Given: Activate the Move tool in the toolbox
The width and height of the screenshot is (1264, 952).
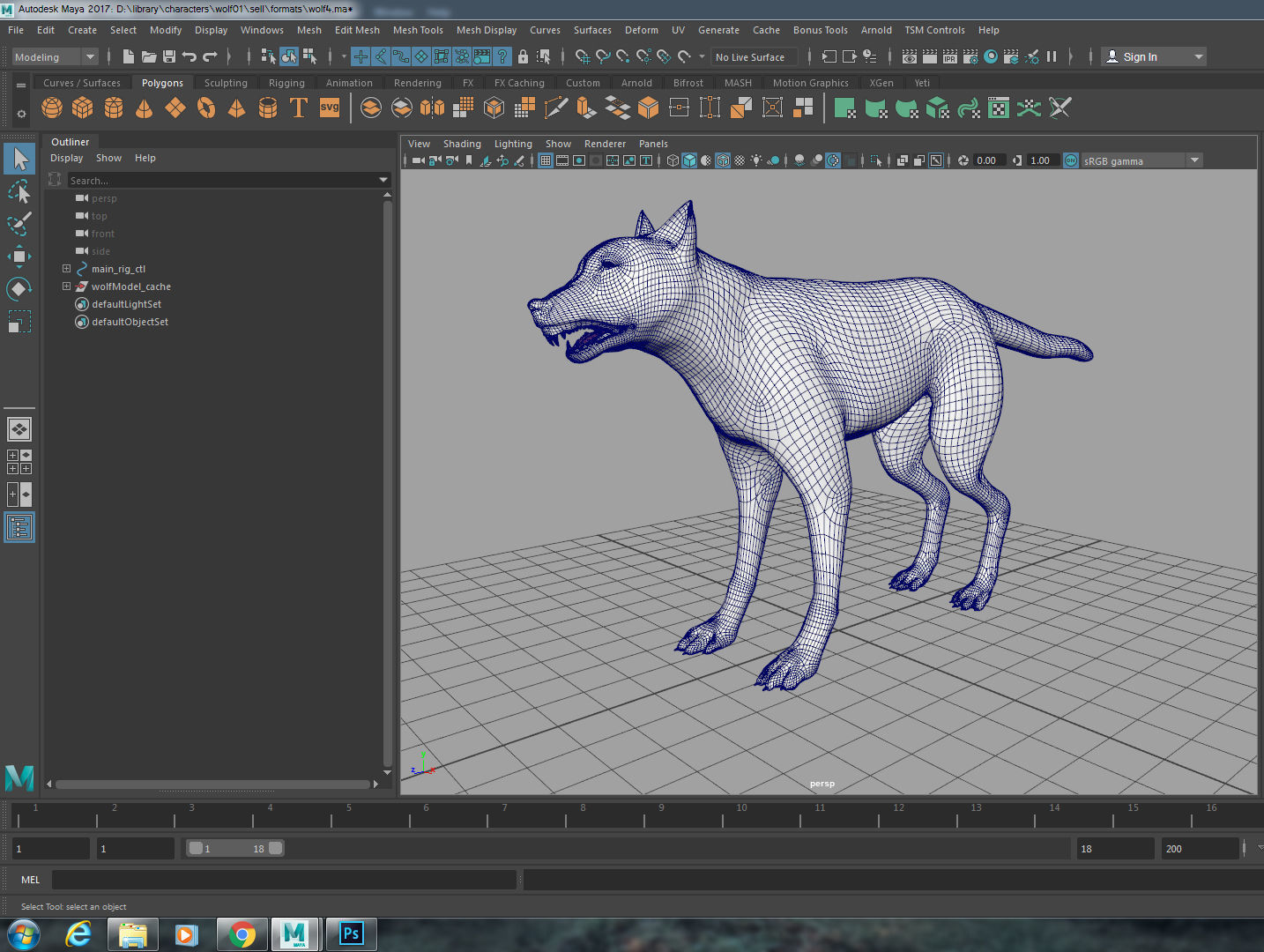Looking at the screenshot, I should tap(19, 257).
